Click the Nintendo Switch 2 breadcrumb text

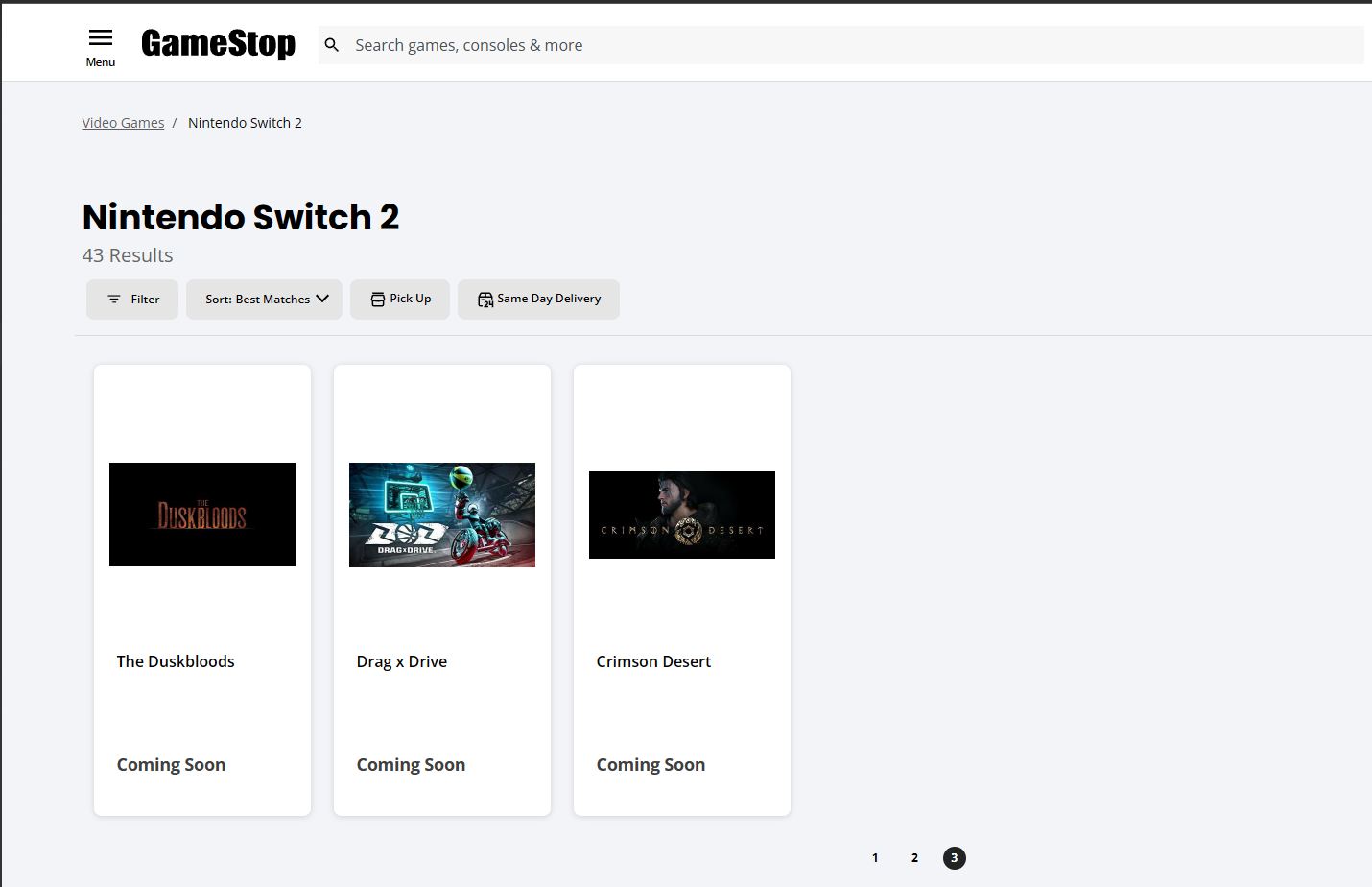245,123
